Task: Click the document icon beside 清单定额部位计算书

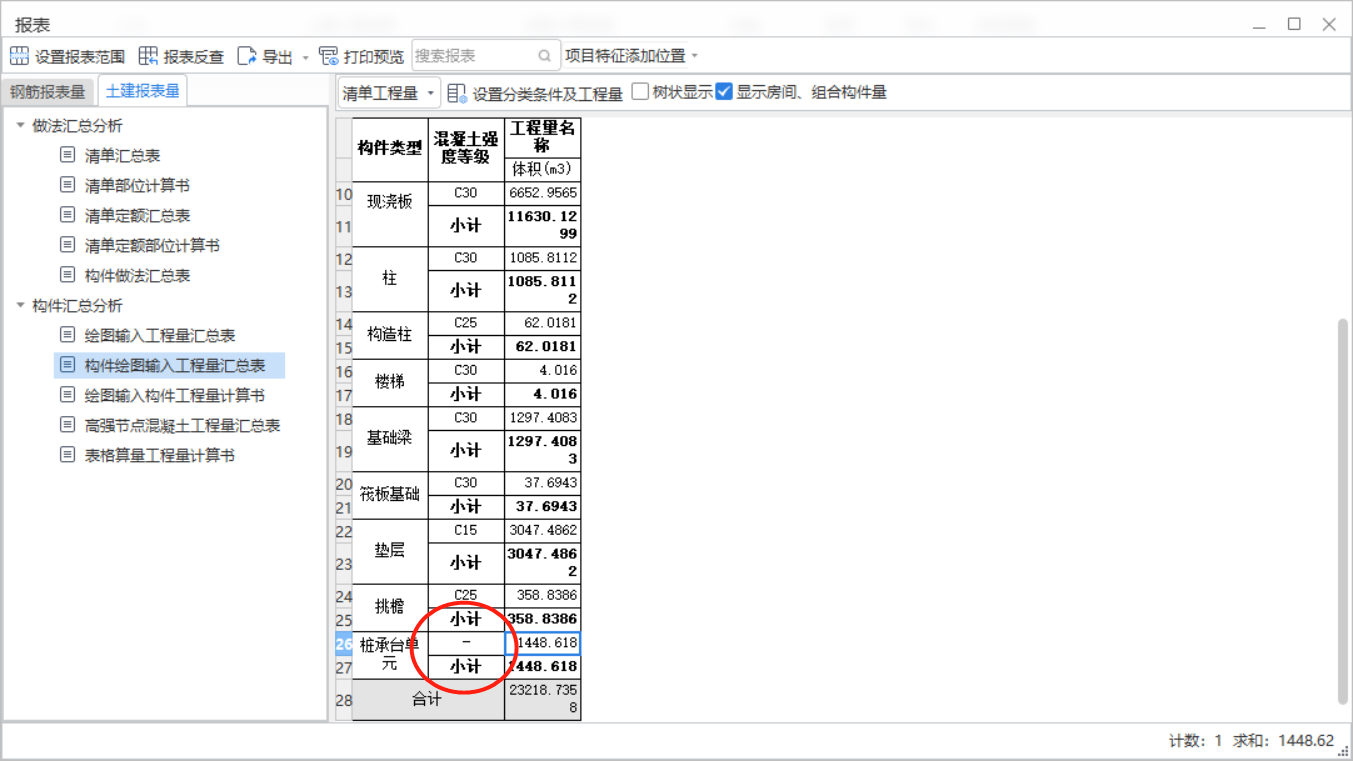Action: pyautogui.click(x=67, y=245)
